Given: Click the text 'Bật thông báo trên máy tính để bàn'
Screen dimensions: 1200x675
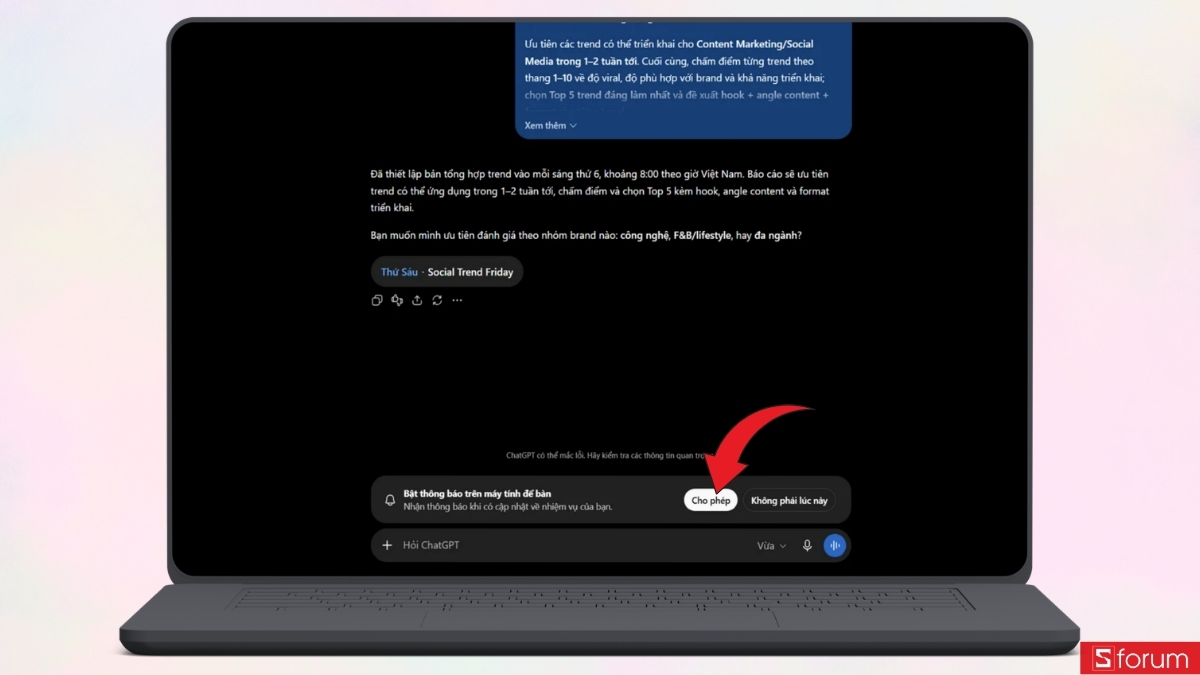Looking at the screenshot, I should 477,493.
